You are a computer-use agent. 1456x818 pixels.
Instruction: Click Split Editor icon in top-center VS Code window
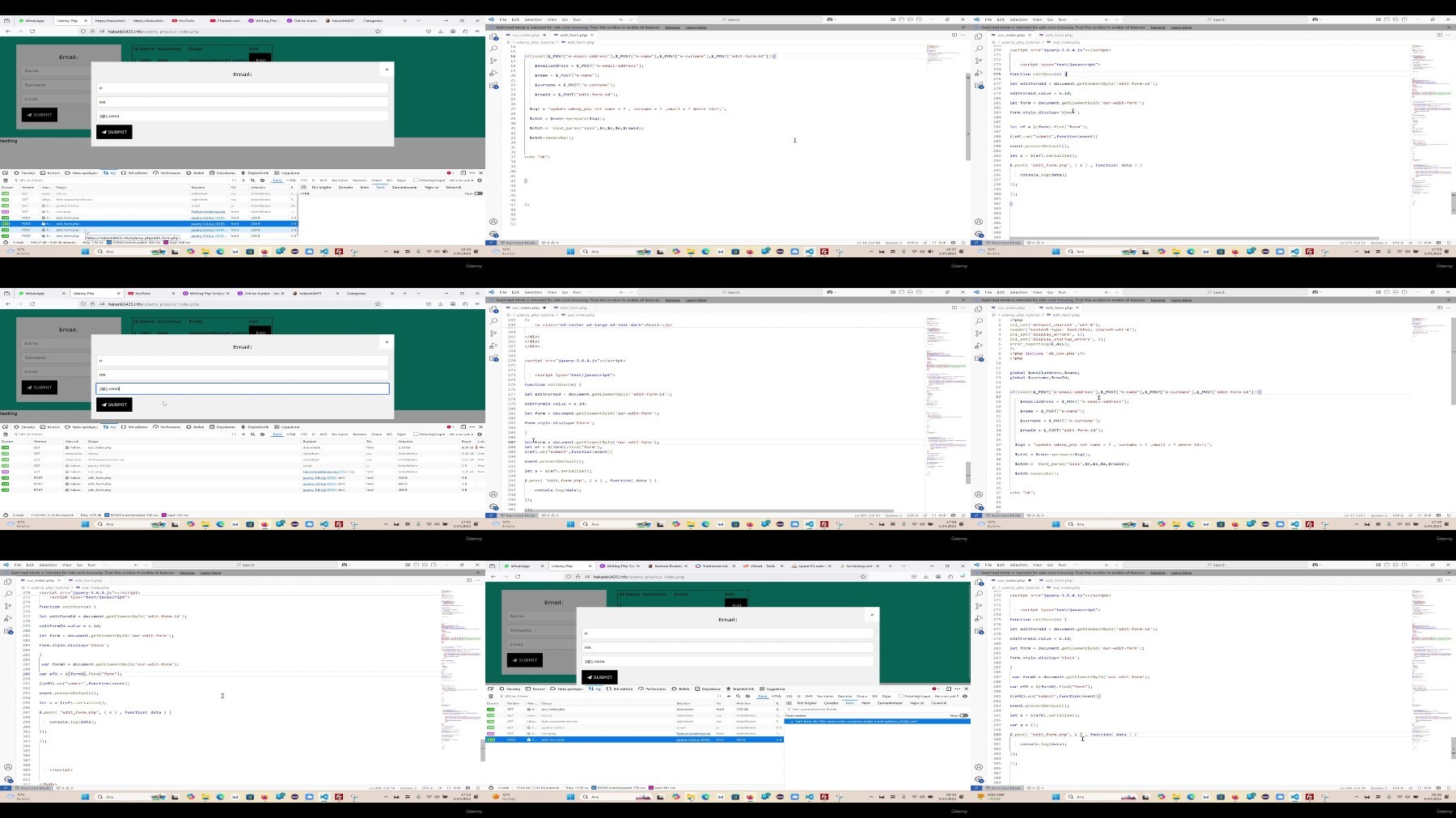point(954,35)
